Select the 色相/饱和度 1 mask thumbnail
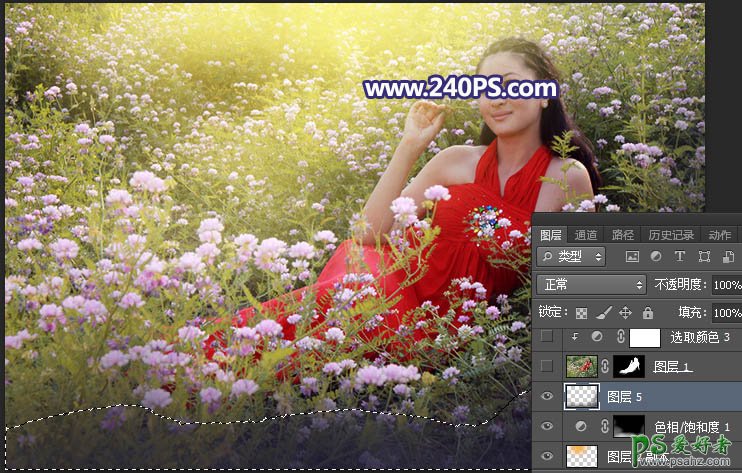The image size is (742, 473). pyautogui.click(x=629, y=426)
